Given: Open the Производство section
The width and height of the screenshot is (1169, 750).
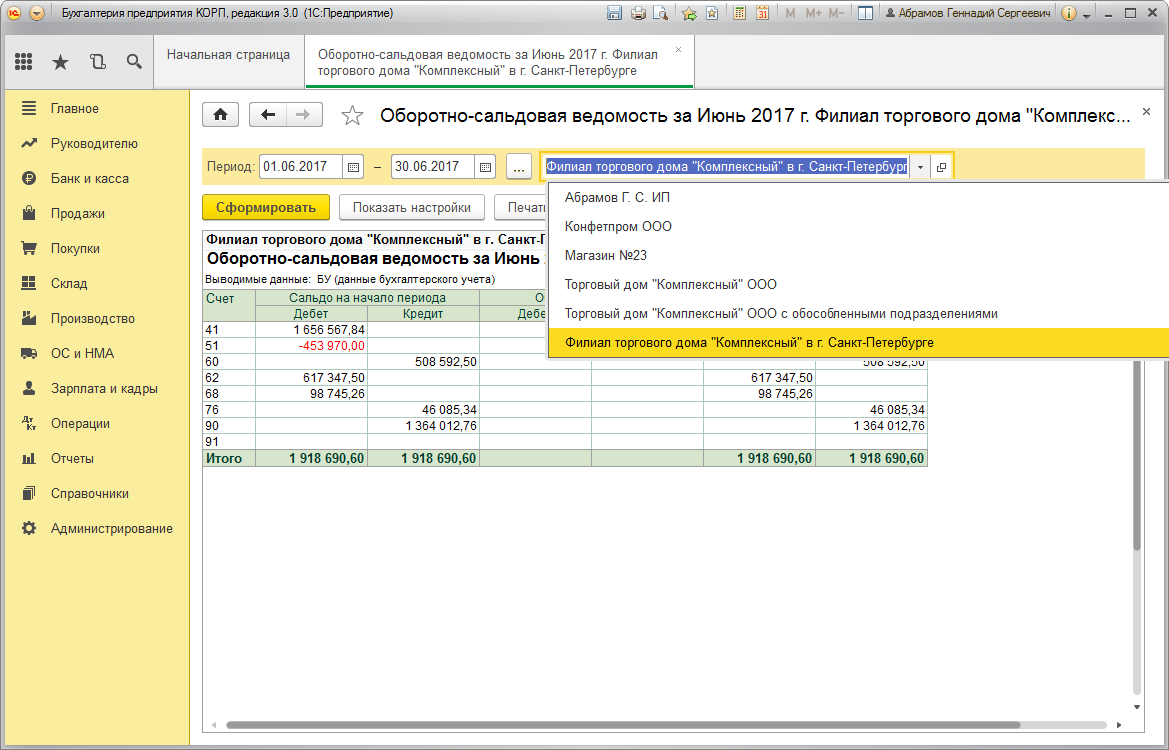Looking at the screenshot, I should 92,319.
